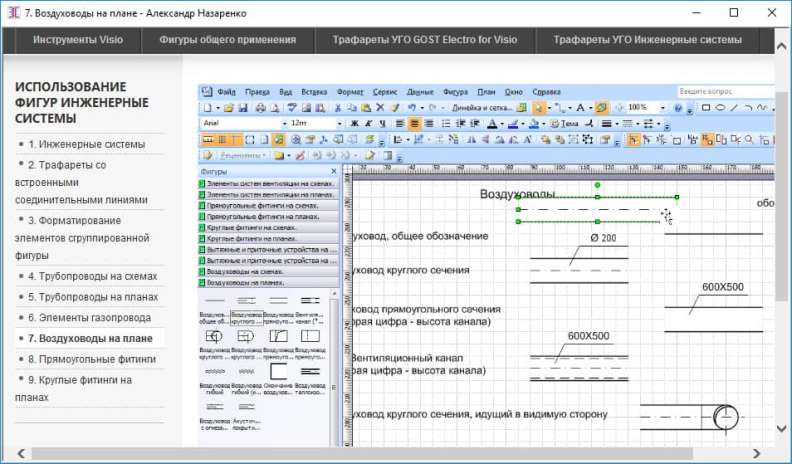Open the Справка menu

547,92
